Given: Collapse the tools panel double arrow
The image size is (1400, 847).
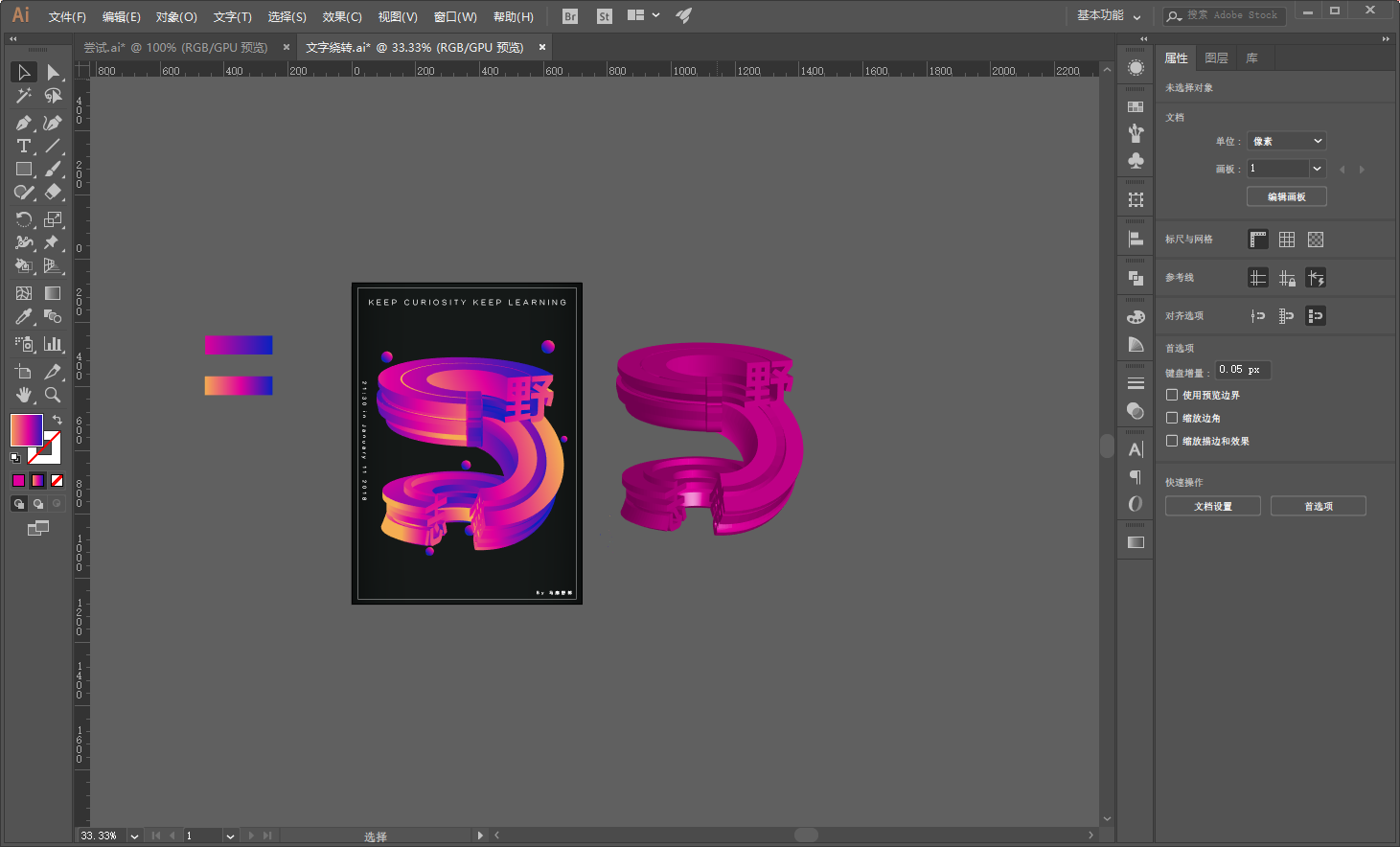Looking at the screenshot, I should click(12, 39).
